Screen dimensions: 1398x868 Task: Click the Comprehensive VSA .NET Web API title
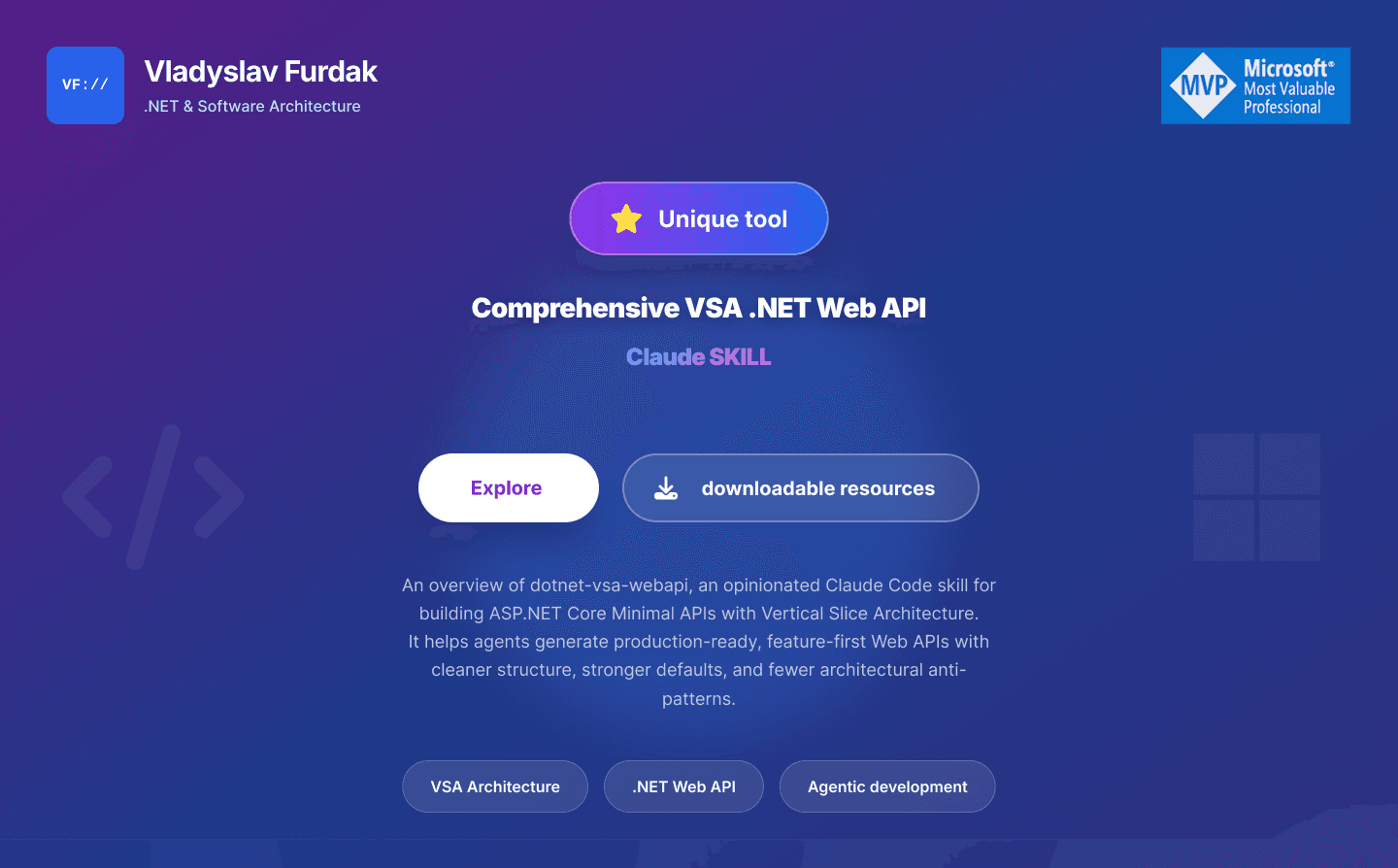(x=699, y=308)
